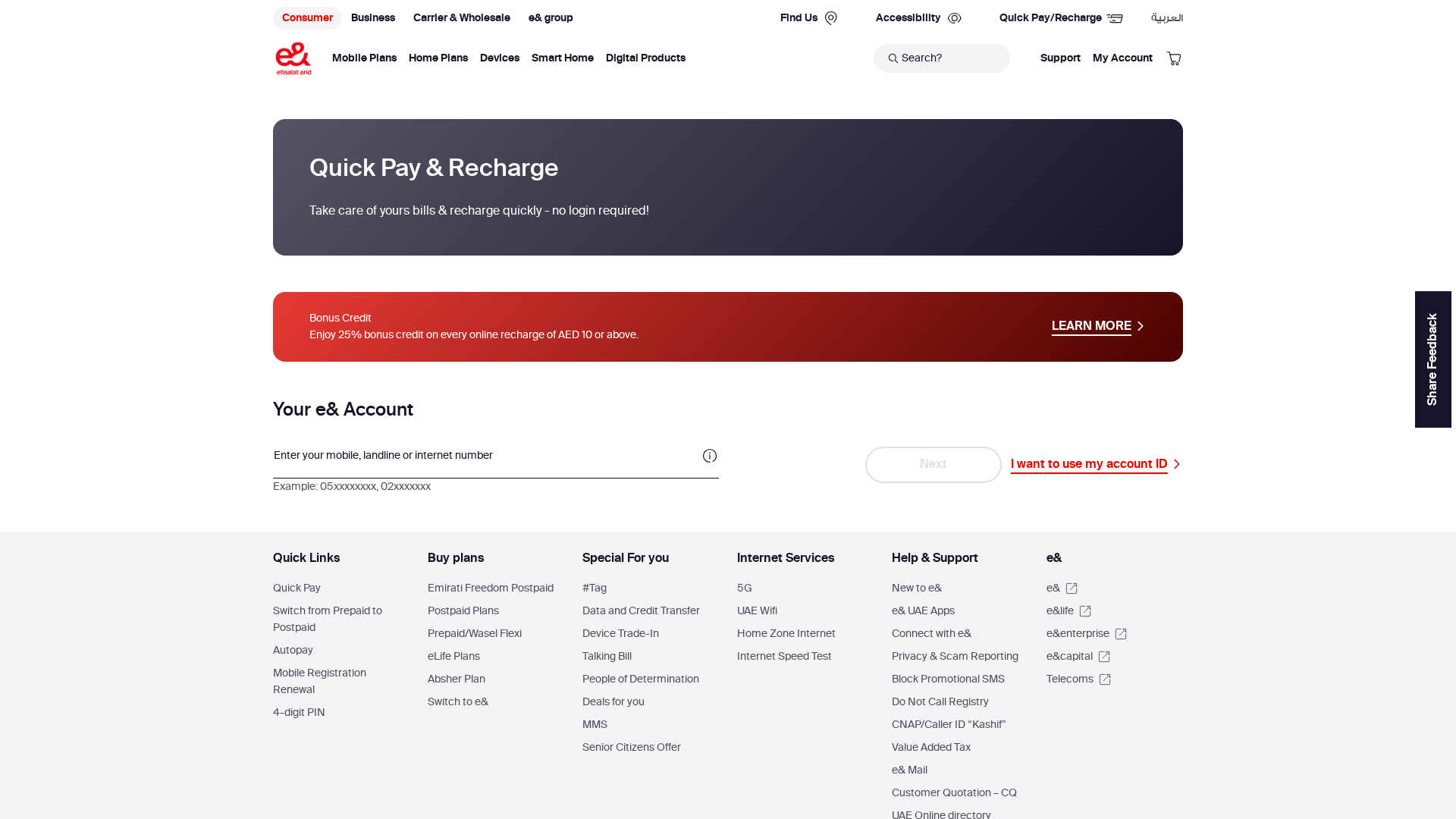Open Home Zone Internet link
Screen dimensions: 1456x819
[x=786, y=634]
